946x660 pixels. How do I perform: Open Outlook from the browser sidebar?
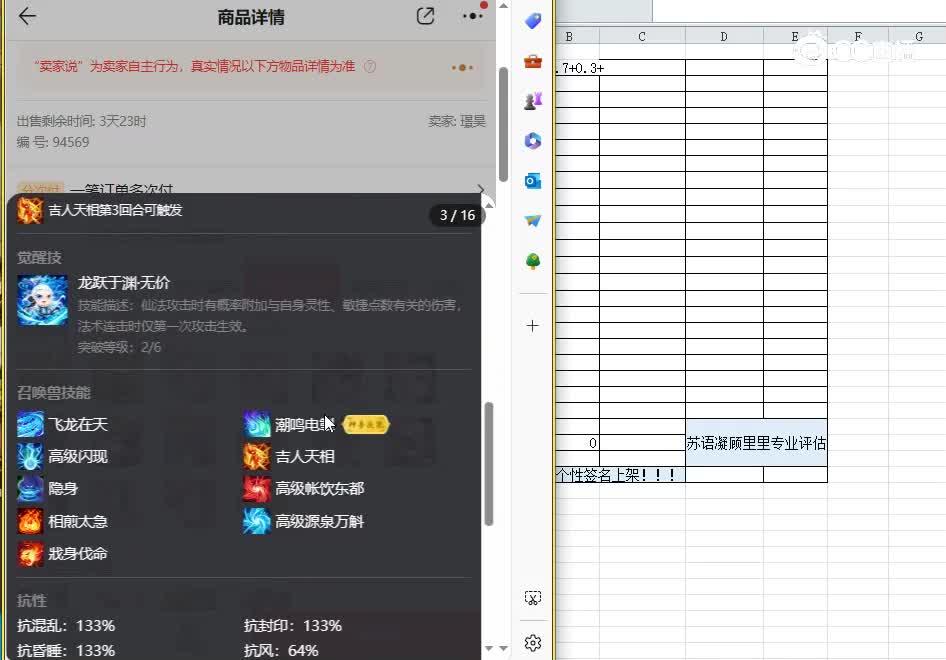click(532, 181)
